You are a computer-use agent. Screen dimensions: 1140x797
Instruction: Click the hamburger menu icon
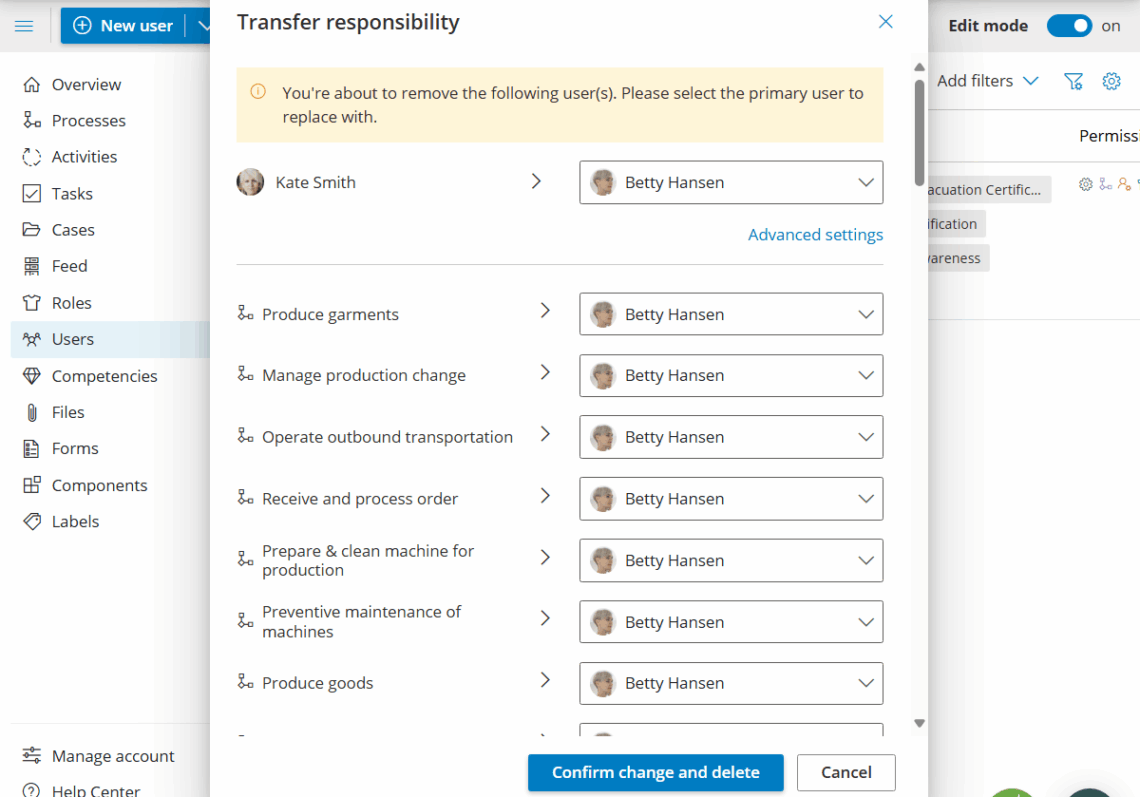(x=24, y=26)
